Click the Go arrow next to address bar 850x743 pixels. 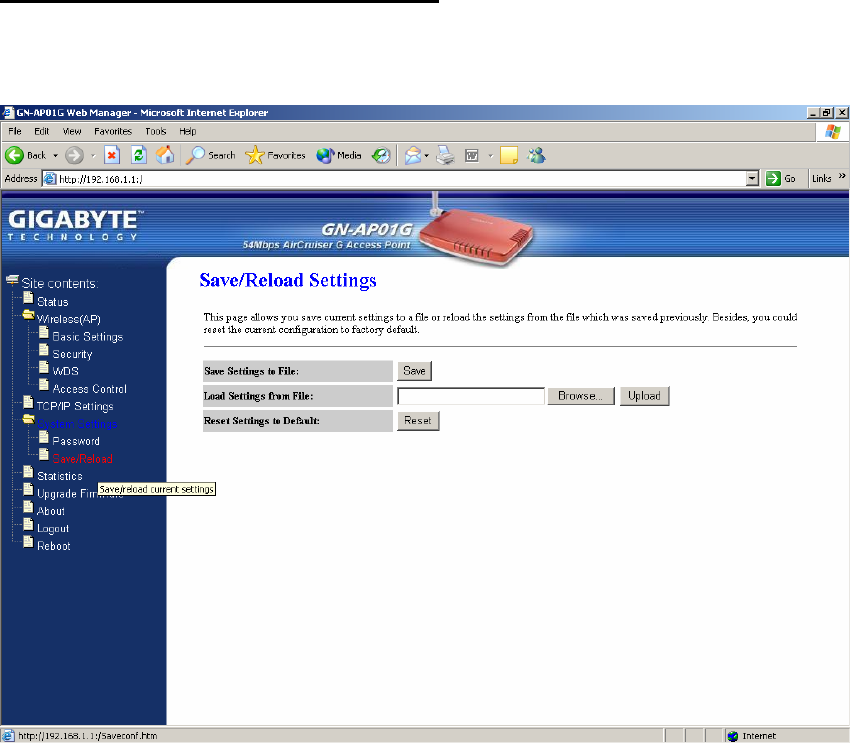click(x=773, y=178)
